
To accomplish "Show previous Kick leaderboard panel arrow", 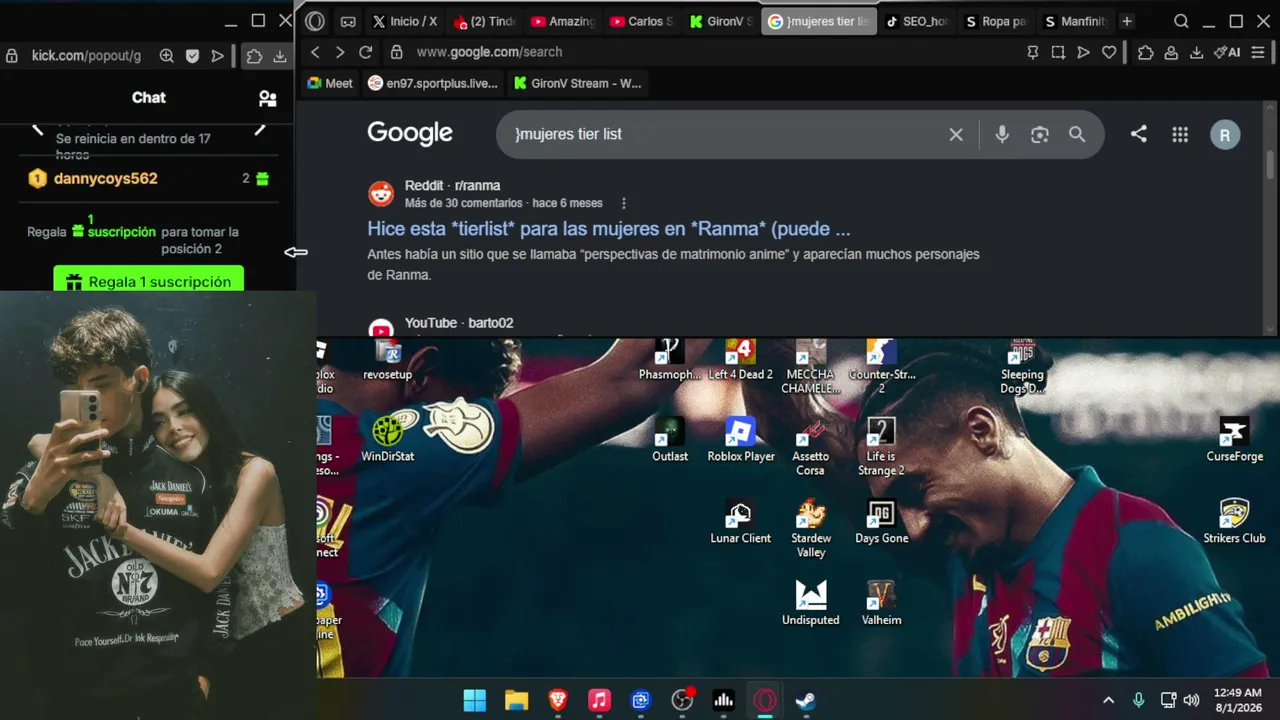I will [37, 128].
